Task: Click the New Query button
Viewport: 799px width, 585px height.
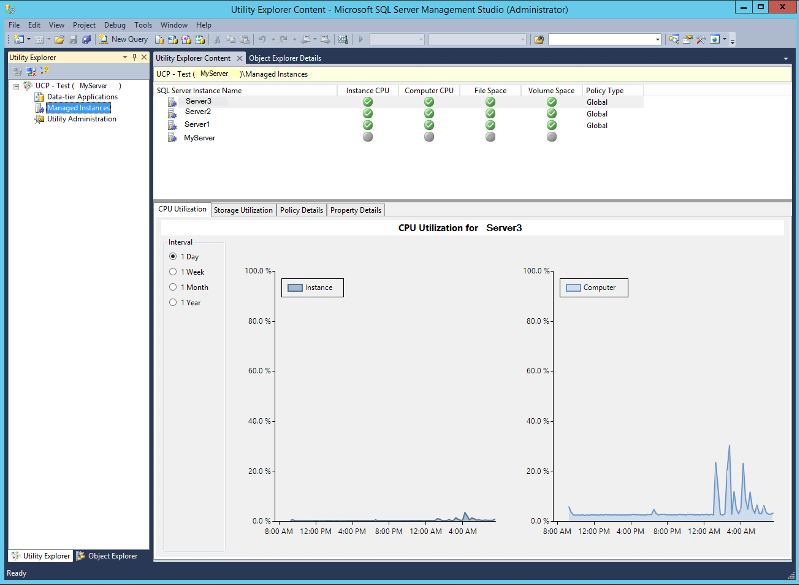Action: pos(123,39)
